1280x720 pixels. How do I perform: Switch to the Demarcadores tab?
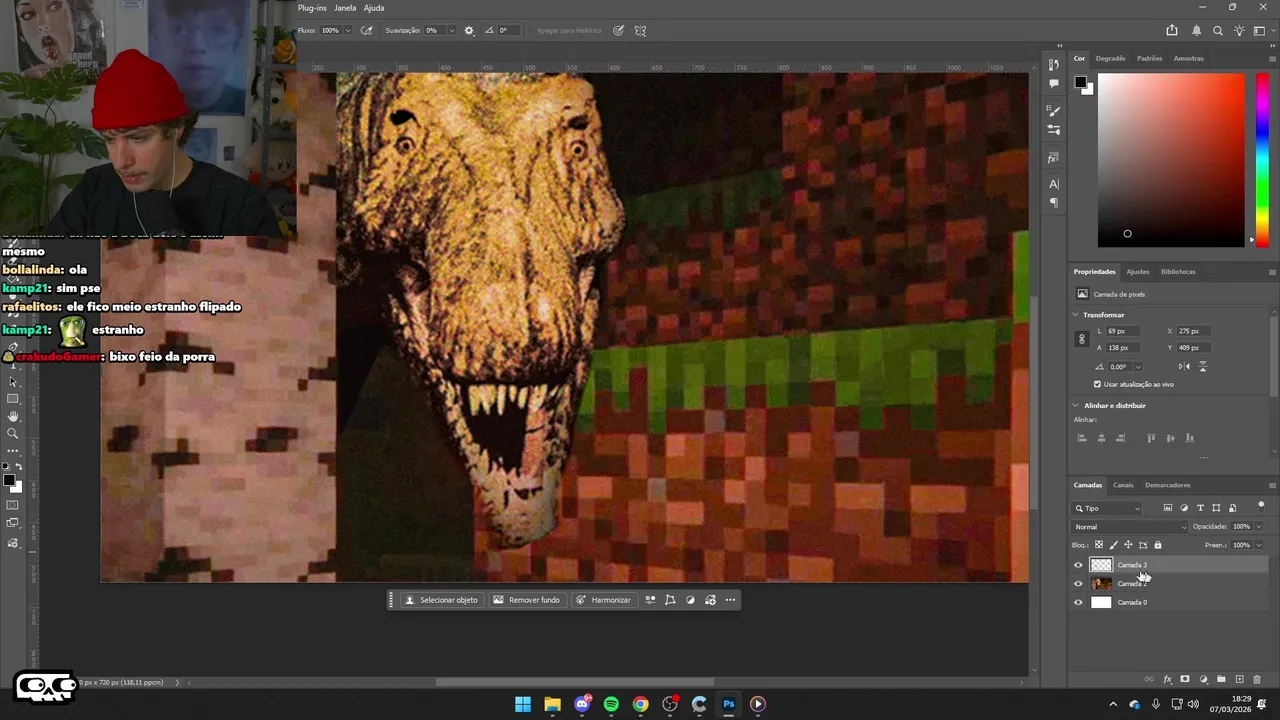[1168, 485]
